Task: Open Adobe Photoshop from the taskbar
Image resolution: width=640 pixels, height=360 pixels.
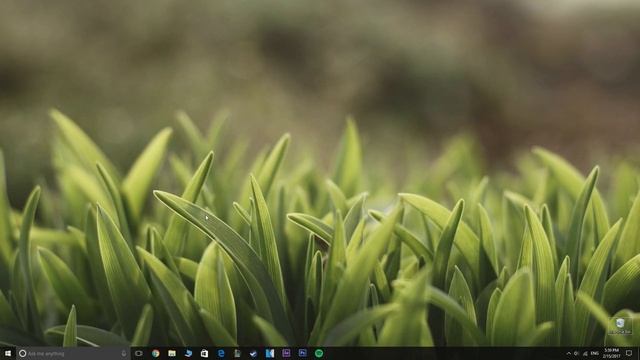Action: 302,353
